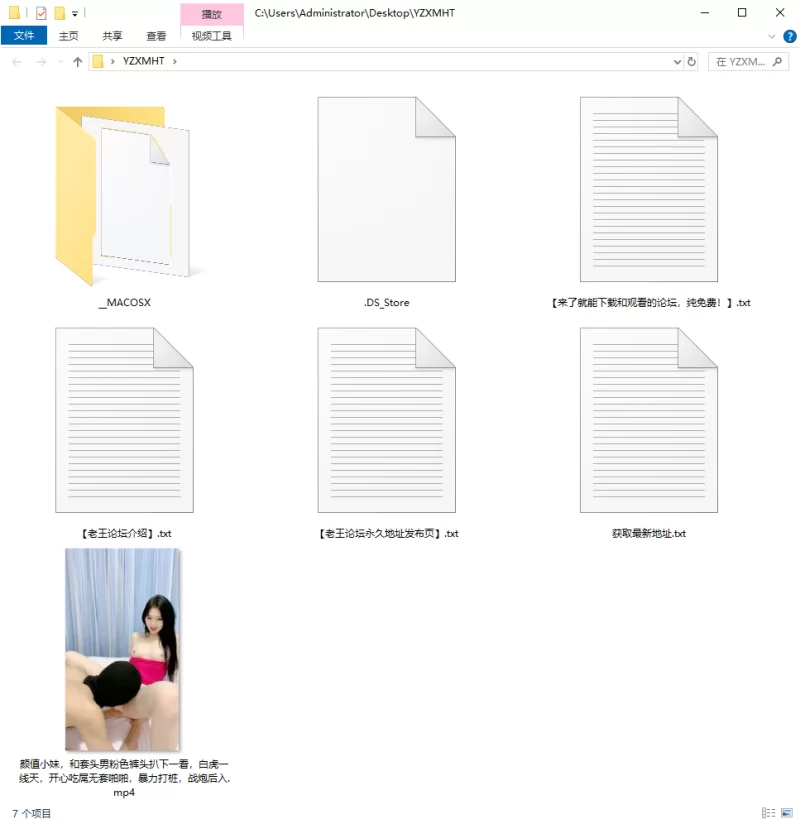The width and height of the screenshot is (800, 824).
Task: Open the Customize Quick Access Toolbar dropdown
Action: tap(75, 14)
